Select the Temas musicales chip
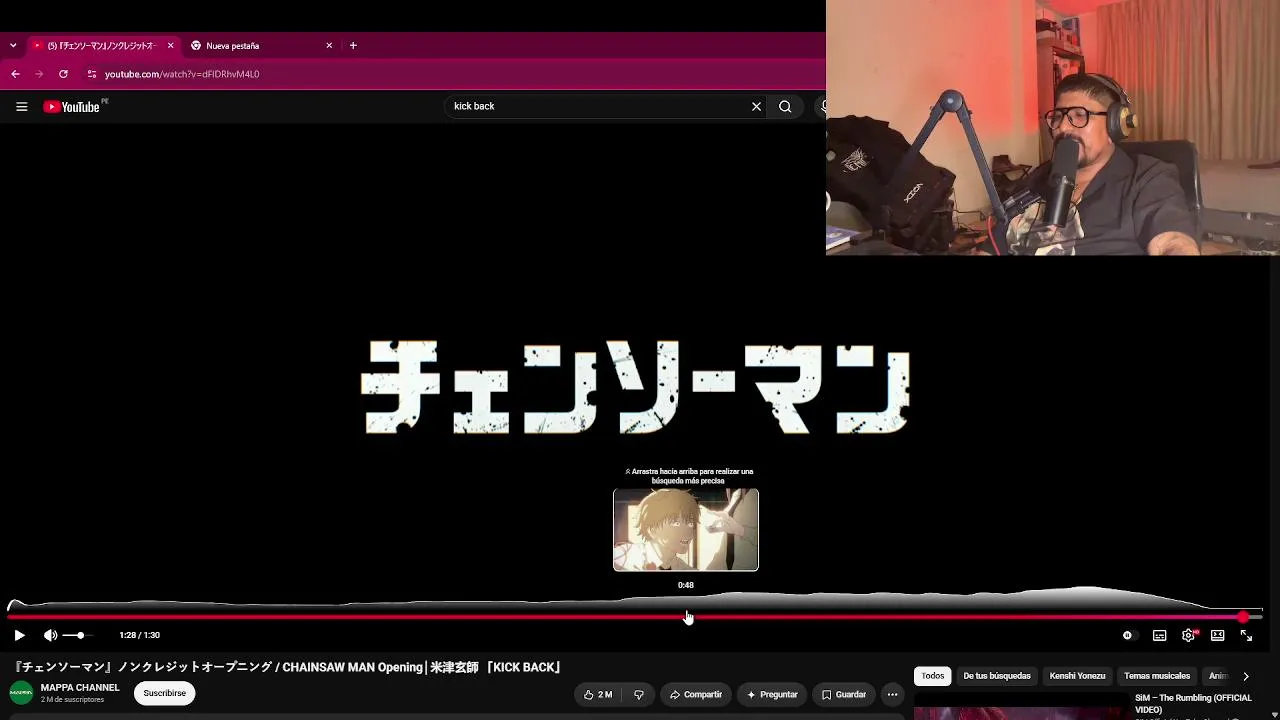 pyautogui.click(x=1157, y=676)
